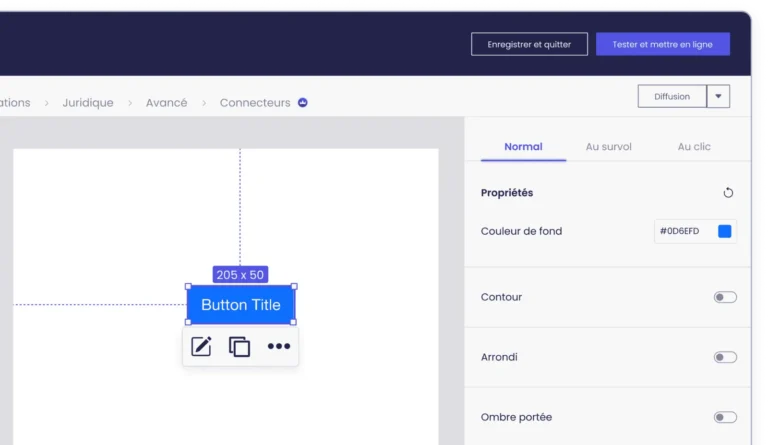Click the Couleur de fond label
768x445 pixels.
[521, 231]
